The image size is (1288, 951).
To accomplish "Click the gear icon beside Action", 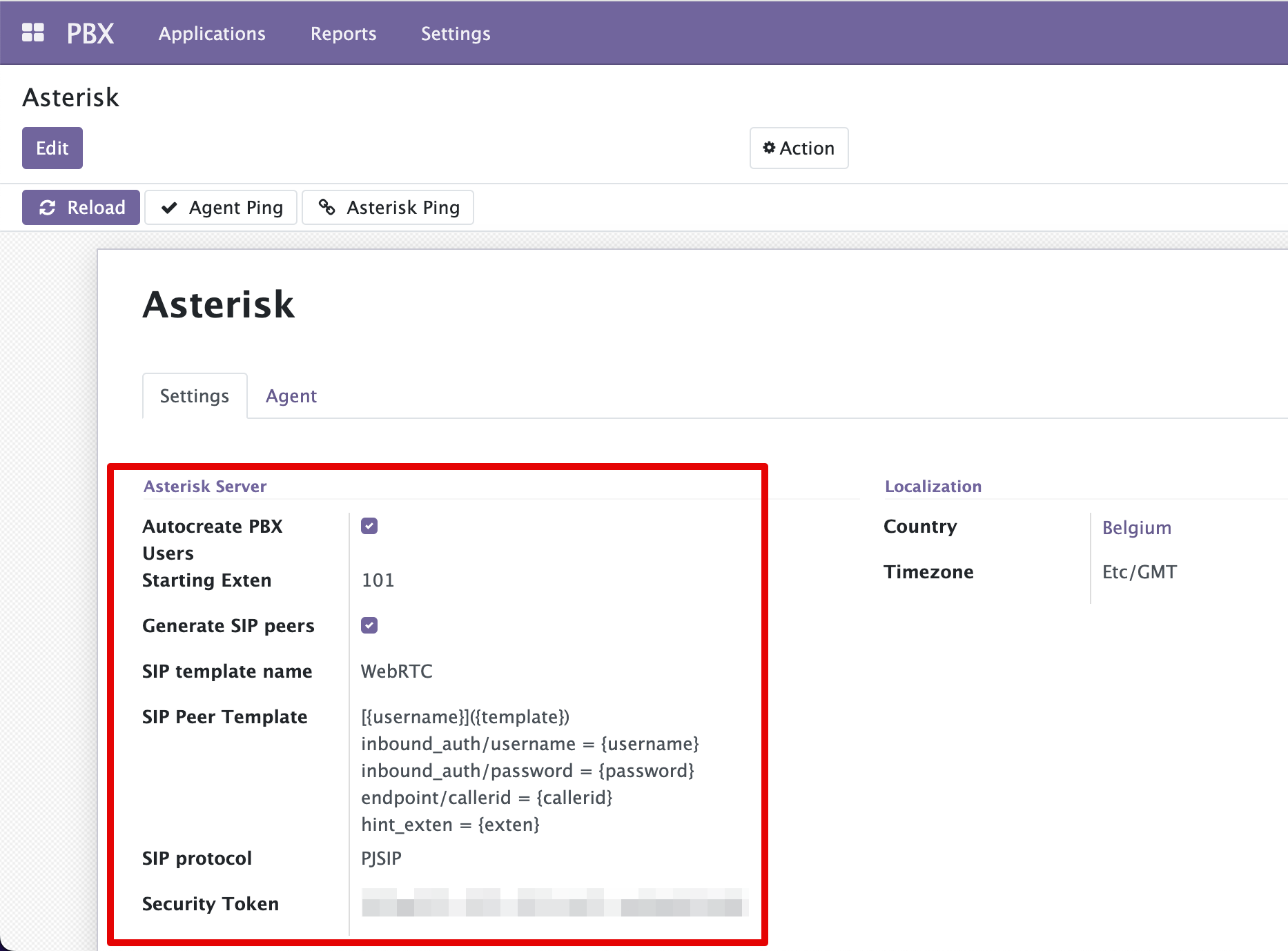I will coord(769,148).
